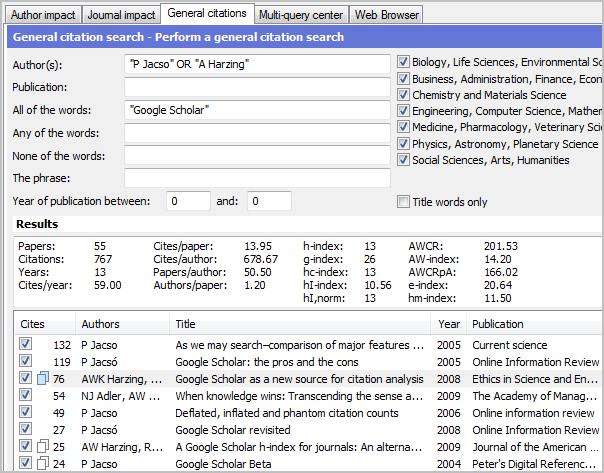The height and width of the screenshot is (473, 604).
Task: Click the end year field after 'and:'
Action: click(x=269, y=201)
